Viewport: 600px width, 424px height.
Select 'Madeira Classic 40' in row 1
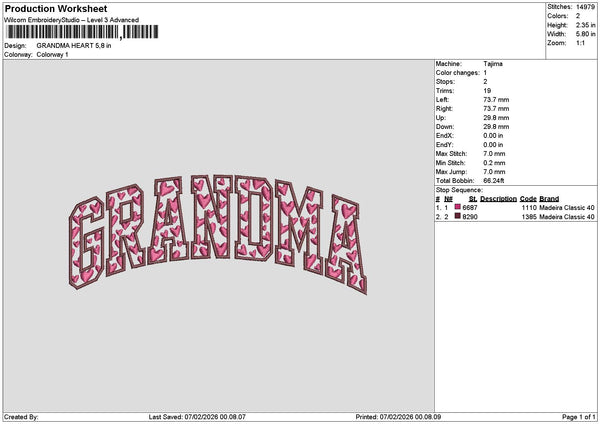click(567, 208)
